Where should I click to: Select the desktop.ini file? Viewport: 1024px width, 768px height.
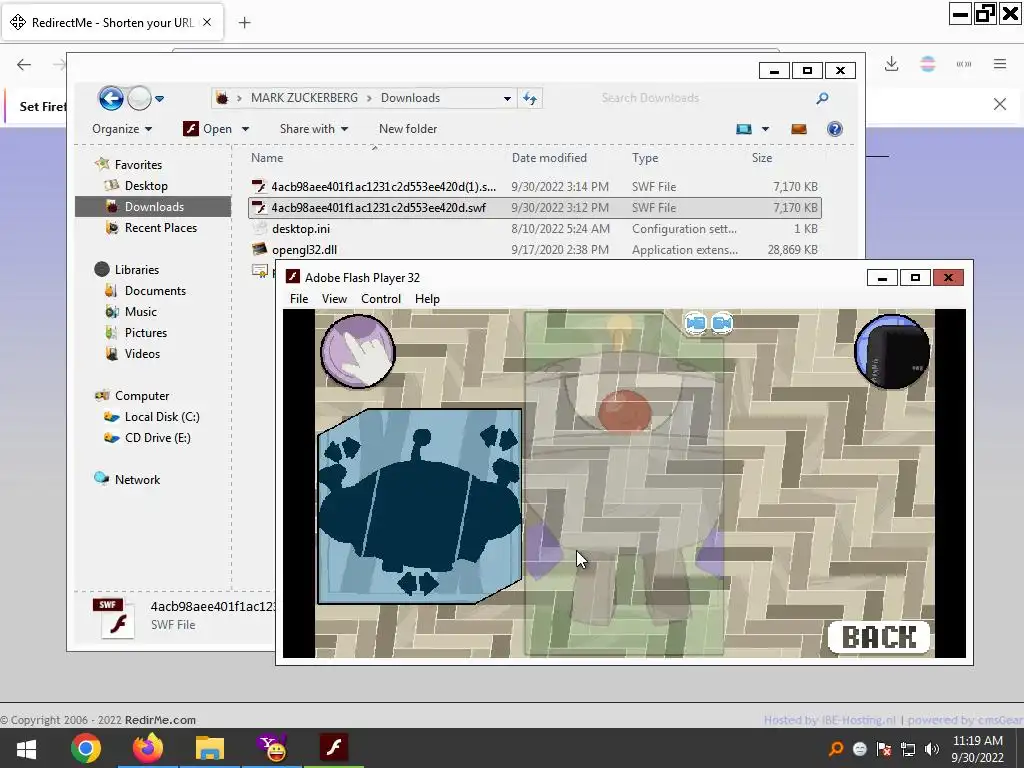click(534, 229)
